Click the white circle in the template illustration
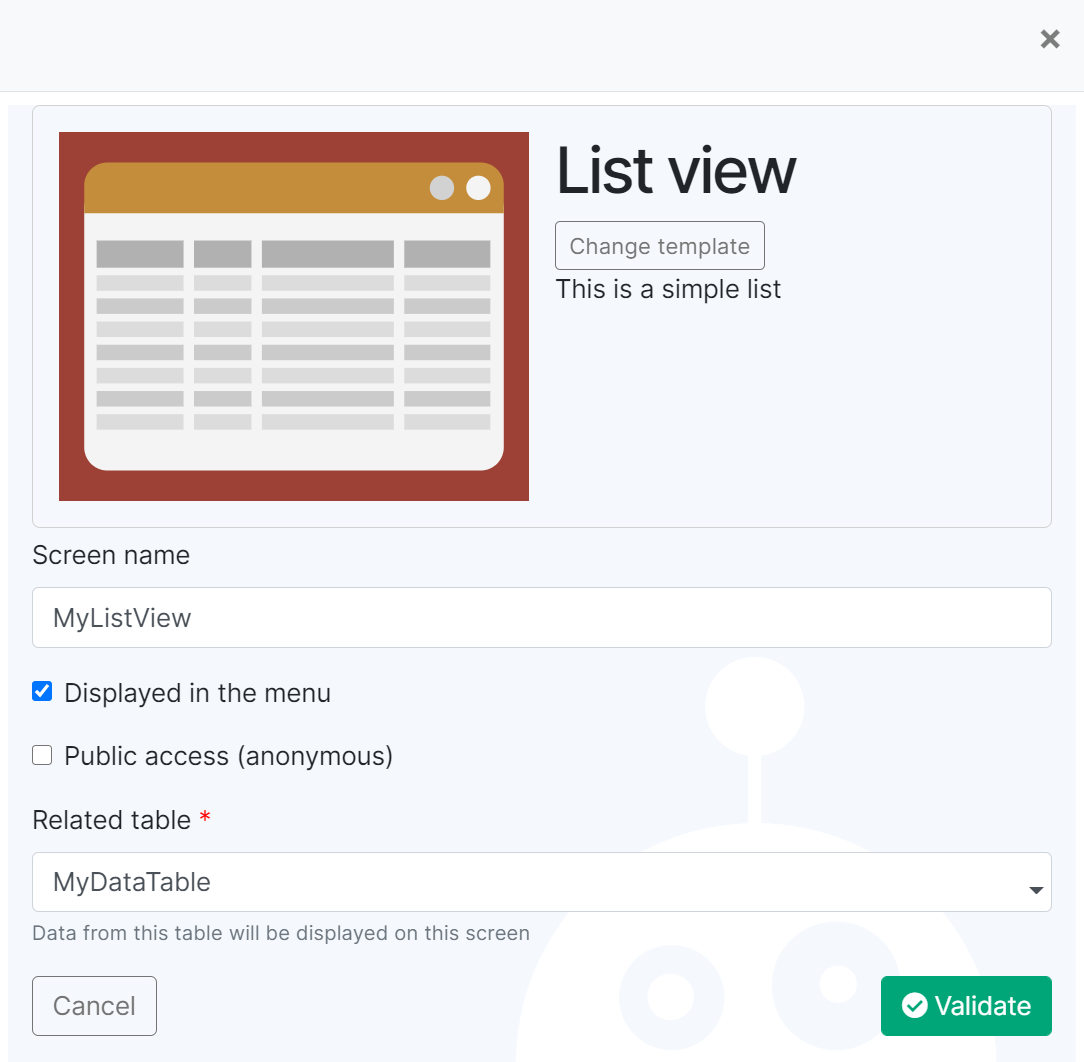This screenshot has height=1062, width=1084. 478,188
